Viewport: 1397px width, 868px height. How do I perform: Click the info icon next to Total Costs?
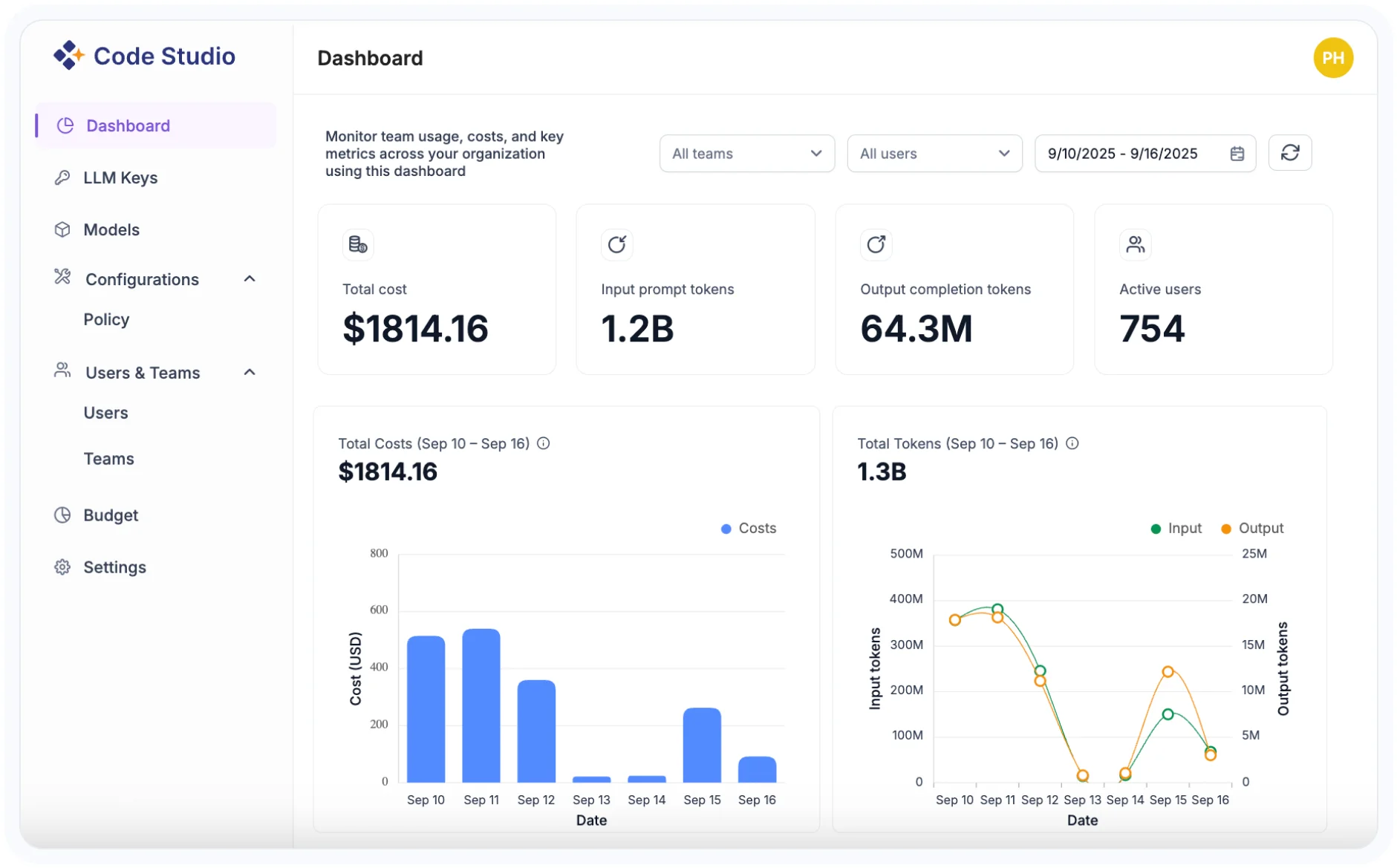[544, 443]
